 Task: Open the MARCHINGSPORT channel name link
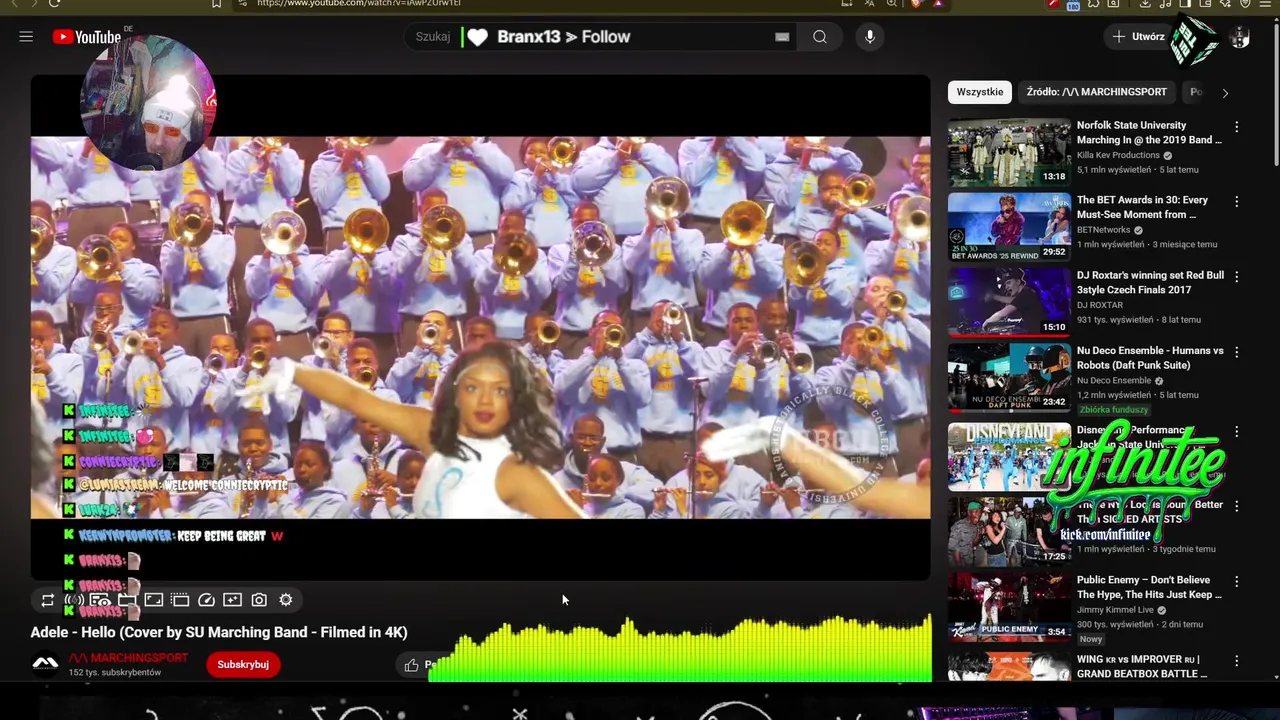pos(128,658)
